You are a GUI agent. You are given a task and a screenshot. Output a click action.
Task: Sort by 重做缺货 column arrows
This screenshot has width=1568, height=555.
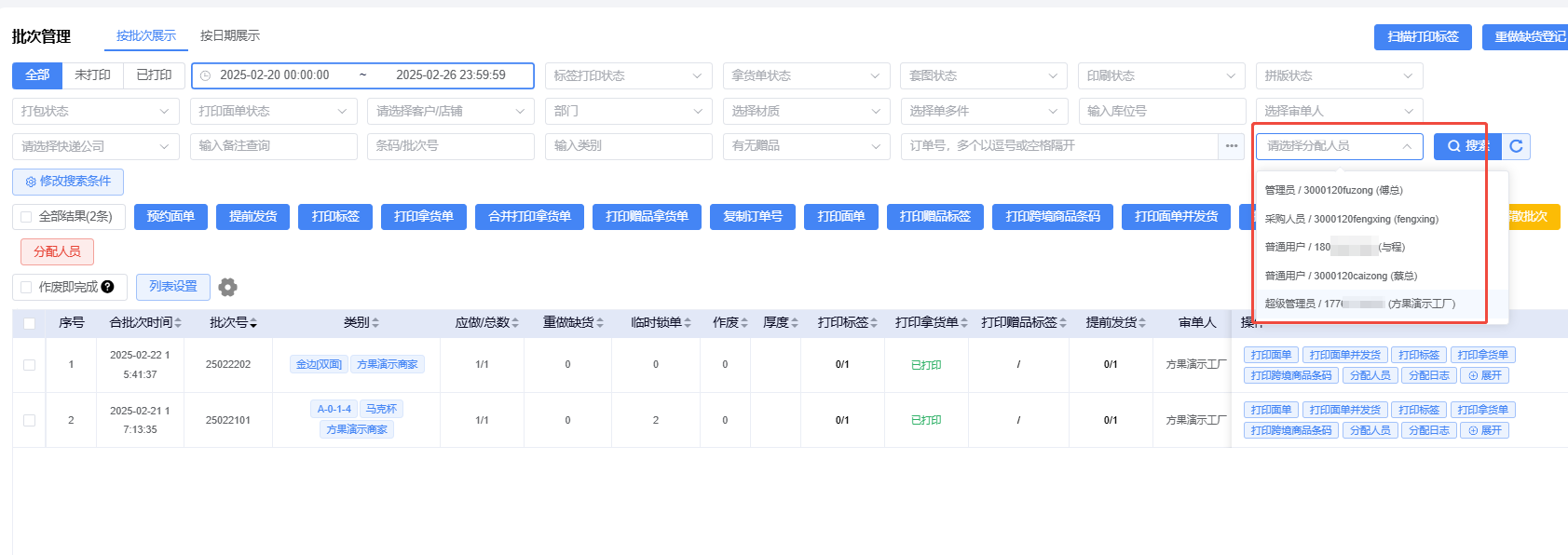coord(600,323)
